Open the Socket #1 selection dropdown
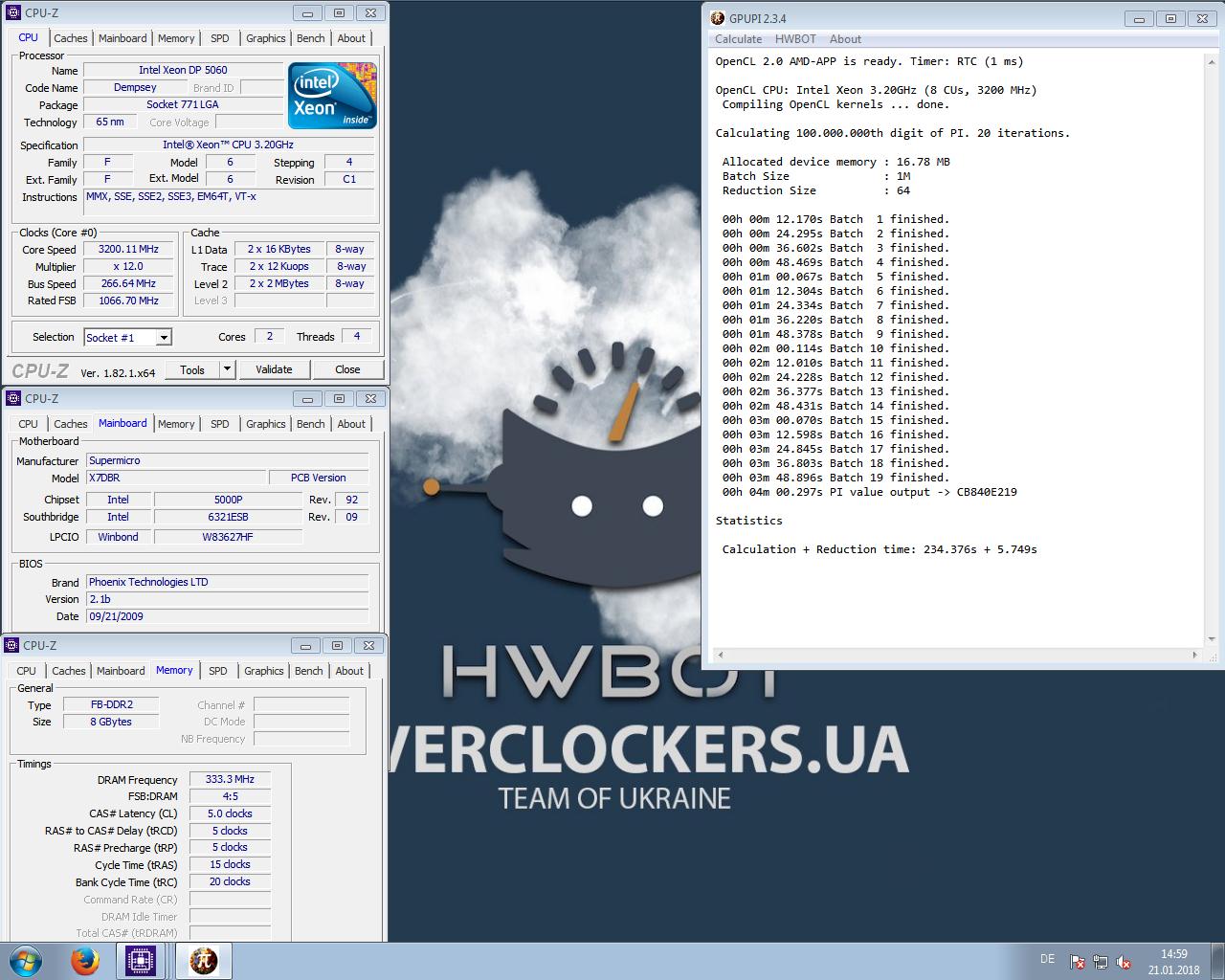 coord(127,337)
